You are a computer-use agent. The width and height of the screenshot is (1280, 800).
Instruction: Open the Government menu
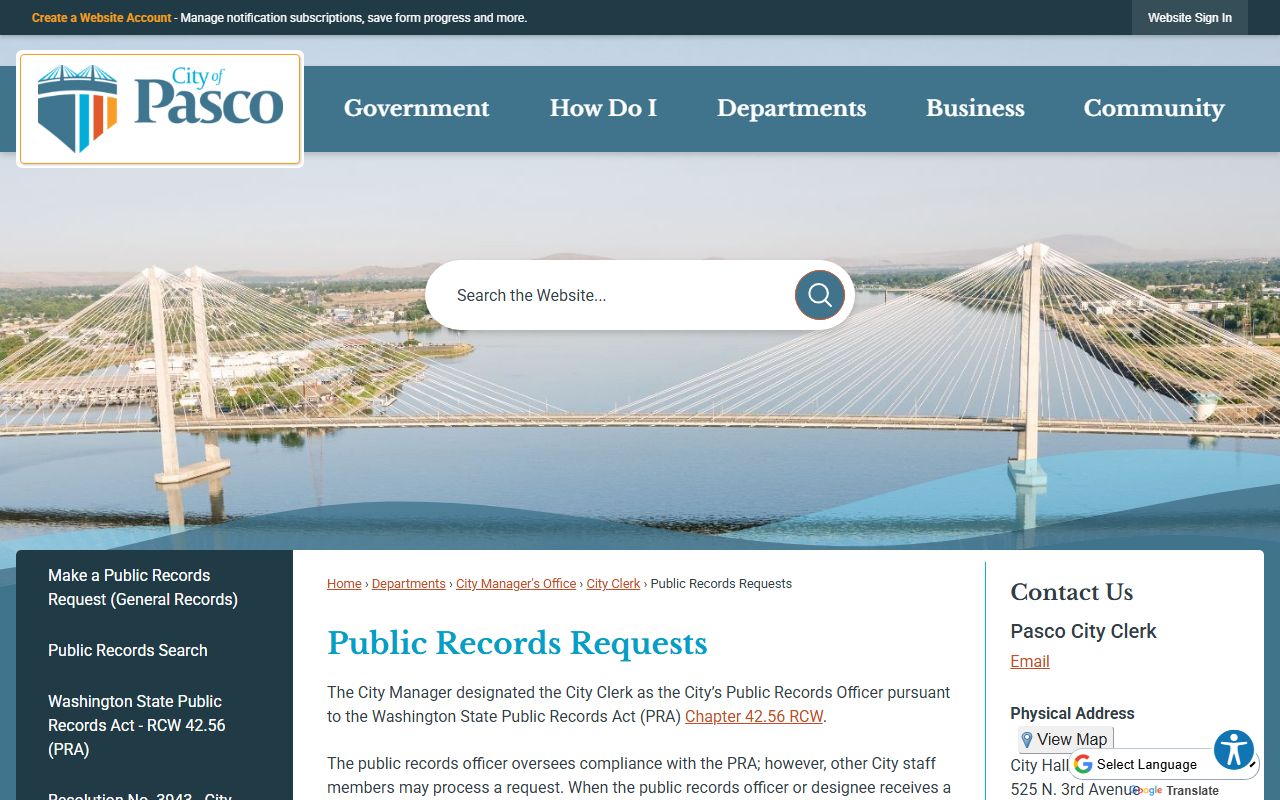416,108
